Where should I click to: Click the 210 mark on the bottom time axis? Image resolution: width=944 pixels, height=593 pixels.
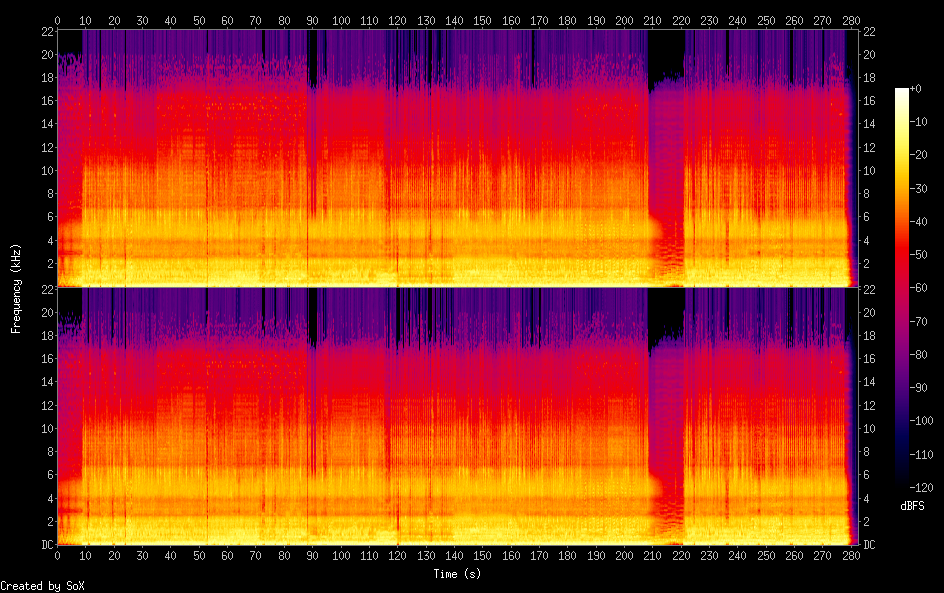tap(654, 556)
